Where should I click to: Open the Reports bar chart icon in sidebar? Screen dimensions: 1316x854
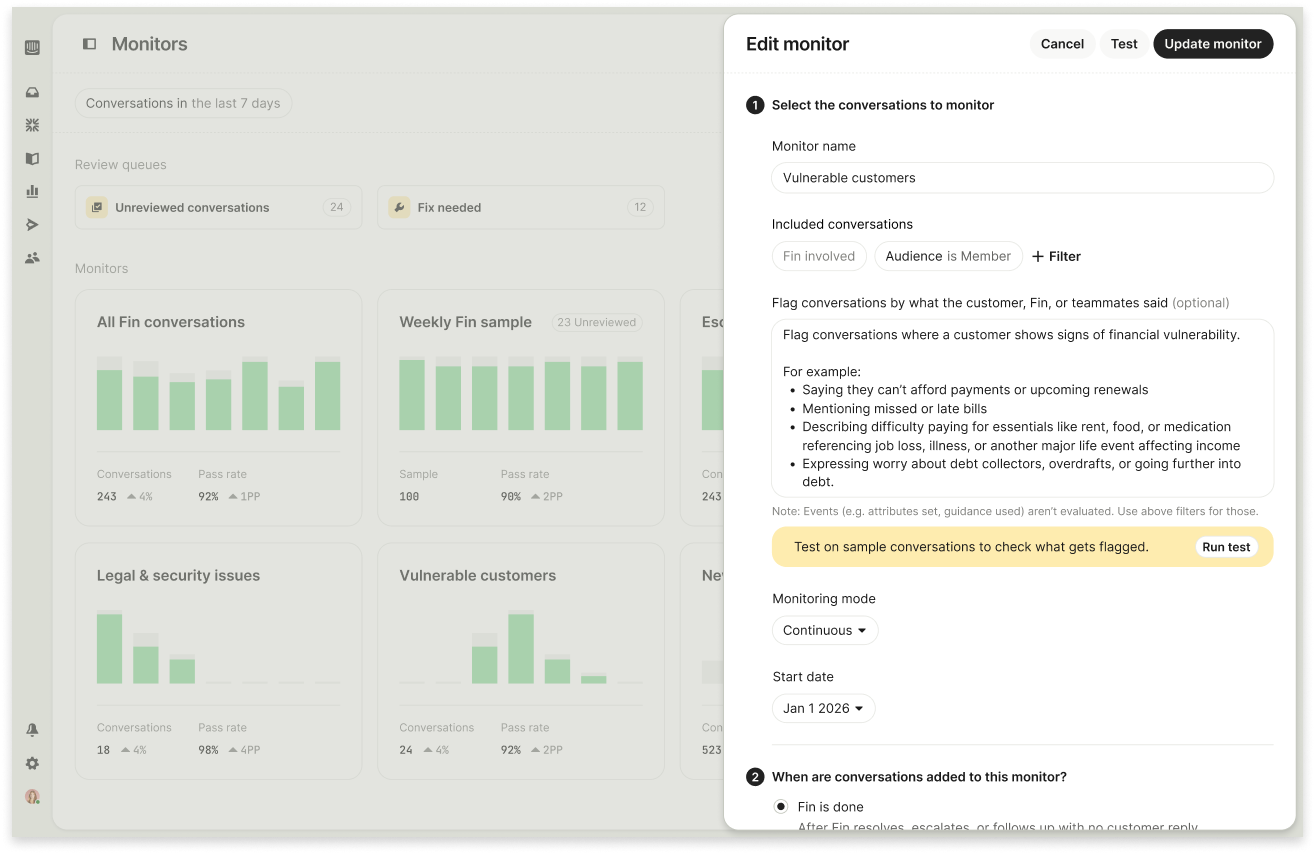pos(32,191)
